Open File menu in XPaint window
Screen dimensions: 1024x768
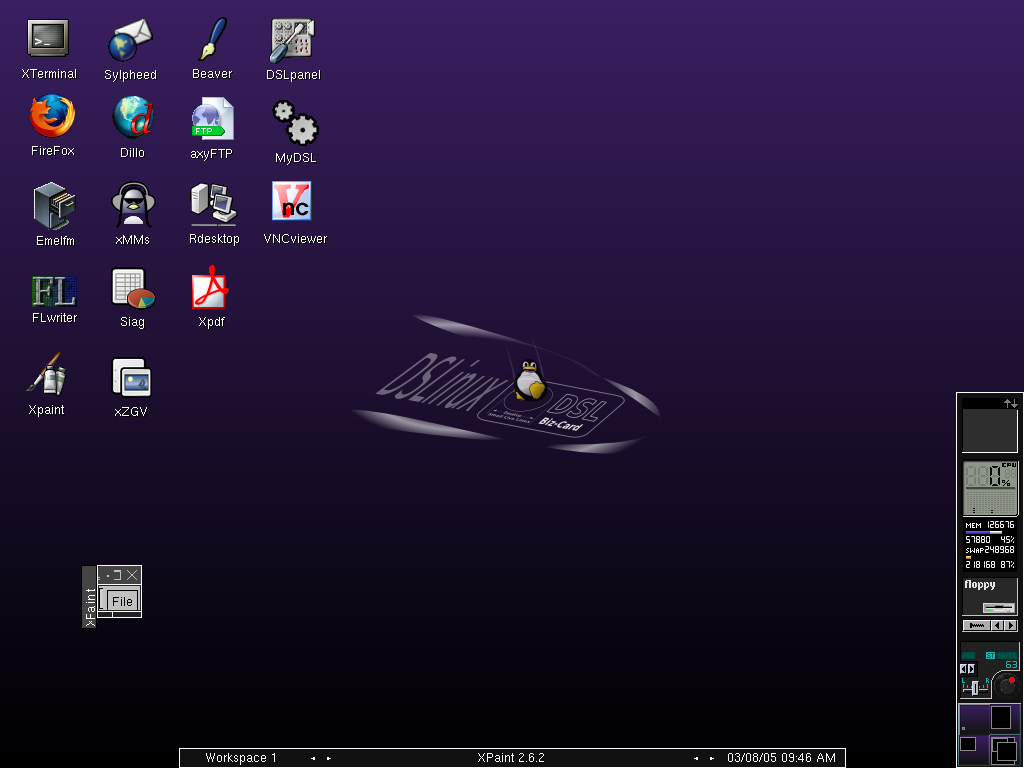coord(122,601)
